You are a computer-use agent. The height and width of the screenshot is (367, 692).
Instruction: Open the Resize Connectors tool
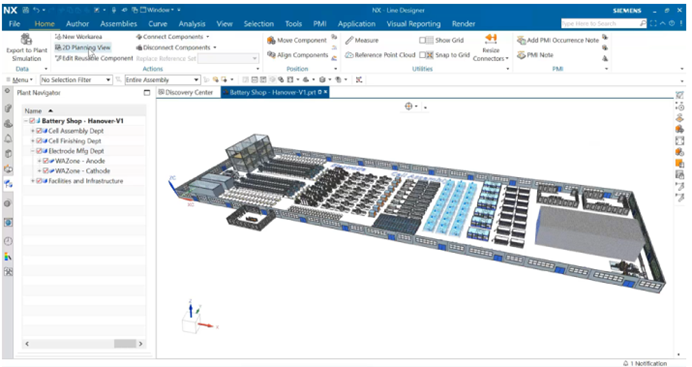click(490, 48)
